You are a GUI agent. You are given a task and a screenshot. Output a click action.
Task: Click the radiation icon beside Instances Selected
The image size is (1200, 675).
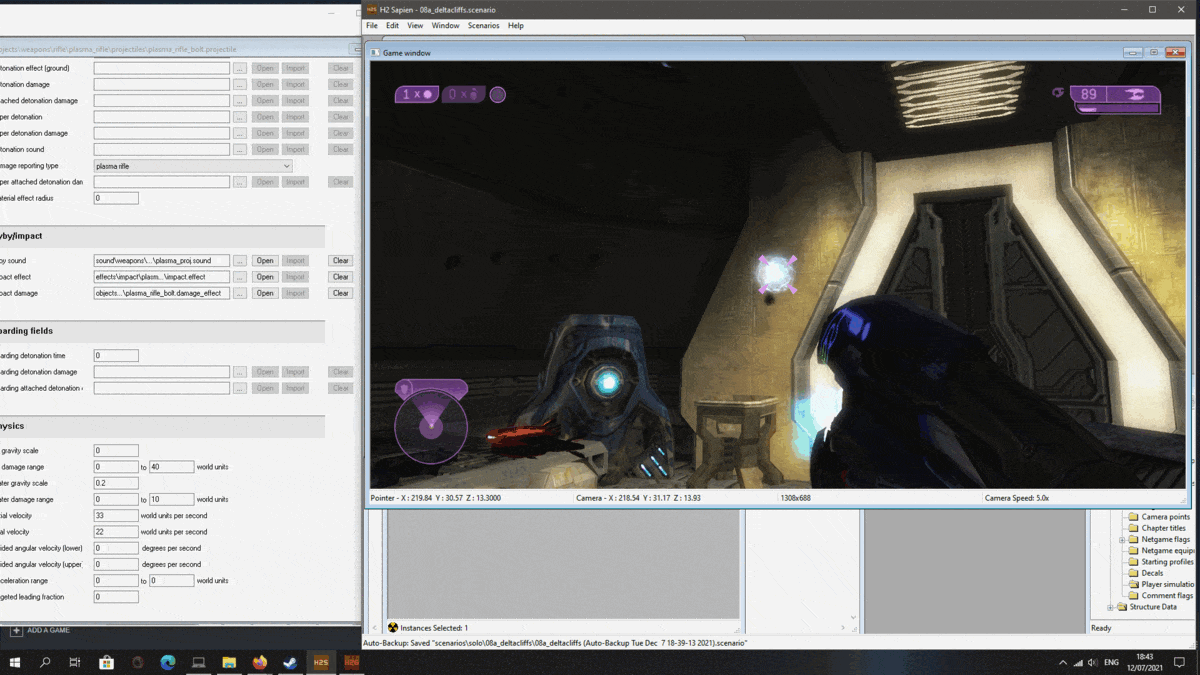click(393, 628)
